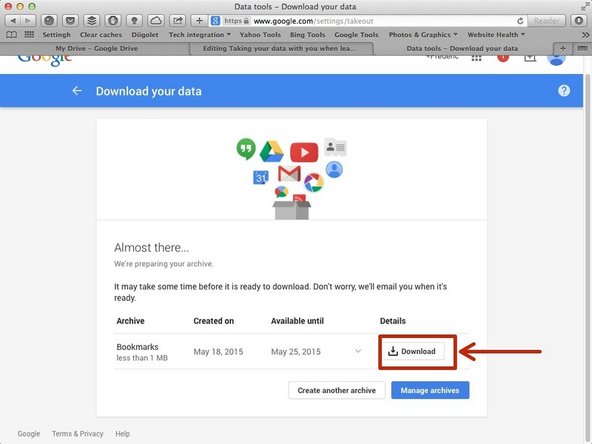Click the Download button for Bookmarks archive

(x=413, y=351)
